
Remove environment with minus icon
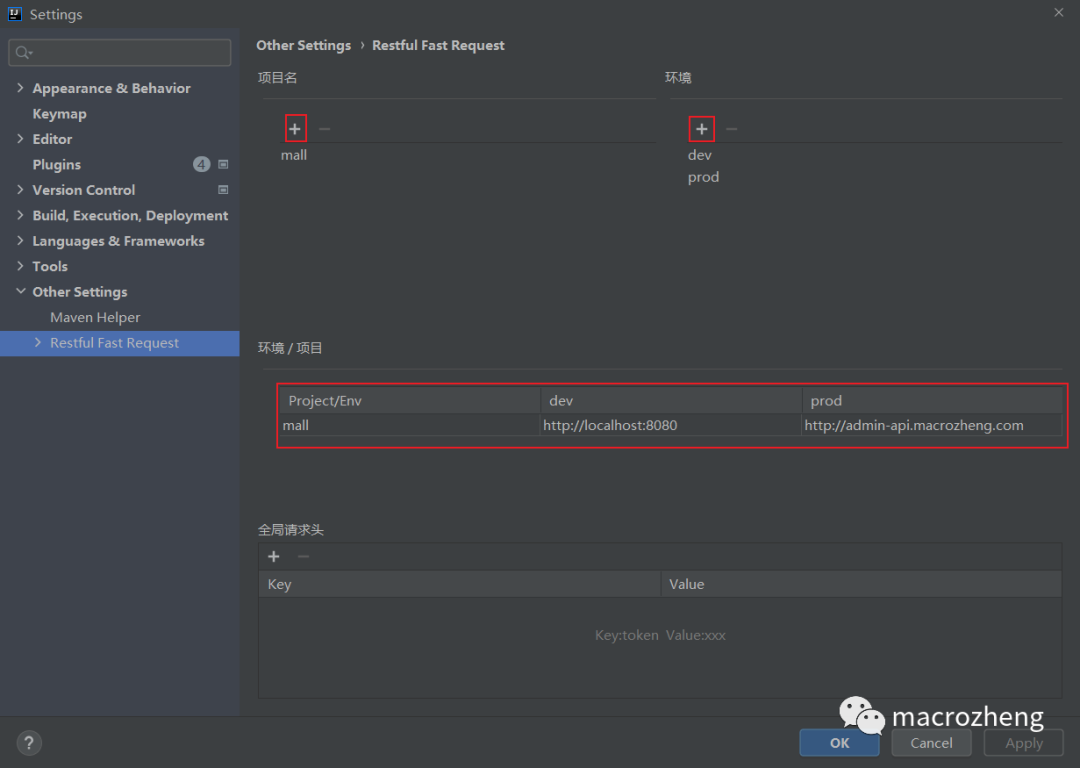pyautogui.click(x=731, y=129)
